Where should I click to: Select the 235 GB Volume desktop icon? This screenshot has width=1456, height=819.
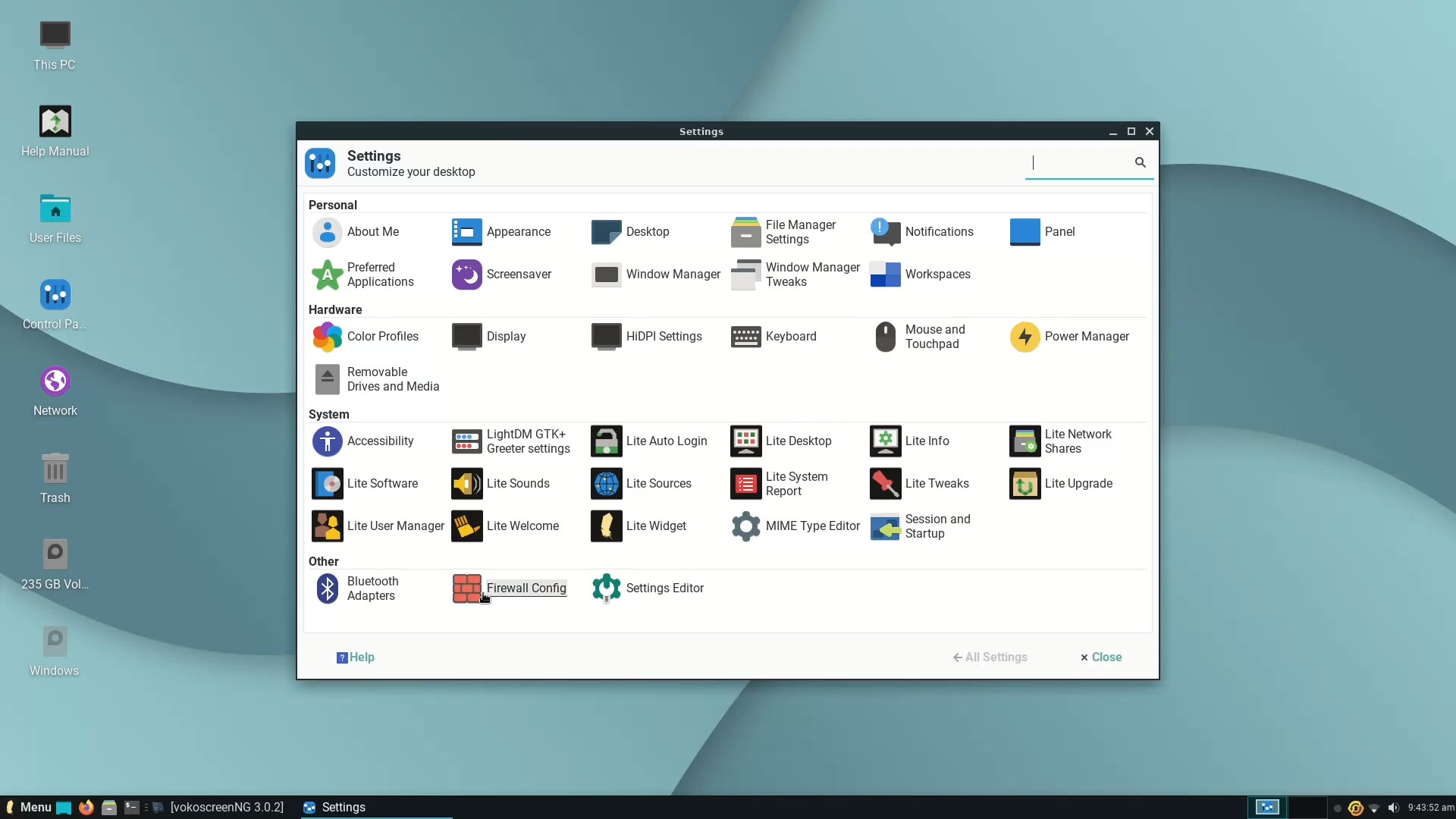pos(55,565)
